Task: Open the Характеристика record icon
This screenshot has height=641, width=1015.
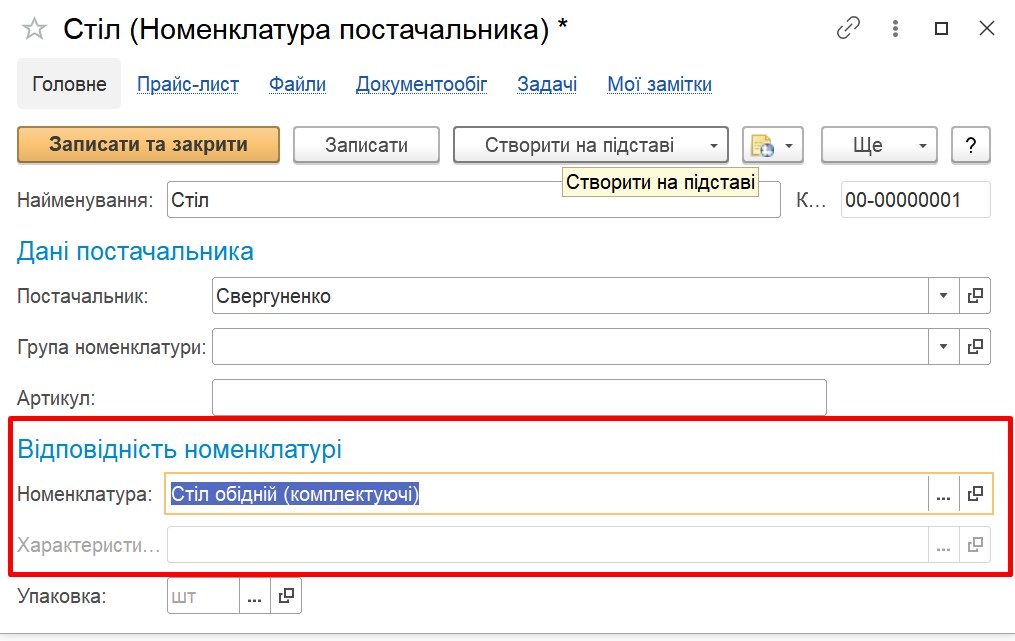Action: [x=975, y=545]
